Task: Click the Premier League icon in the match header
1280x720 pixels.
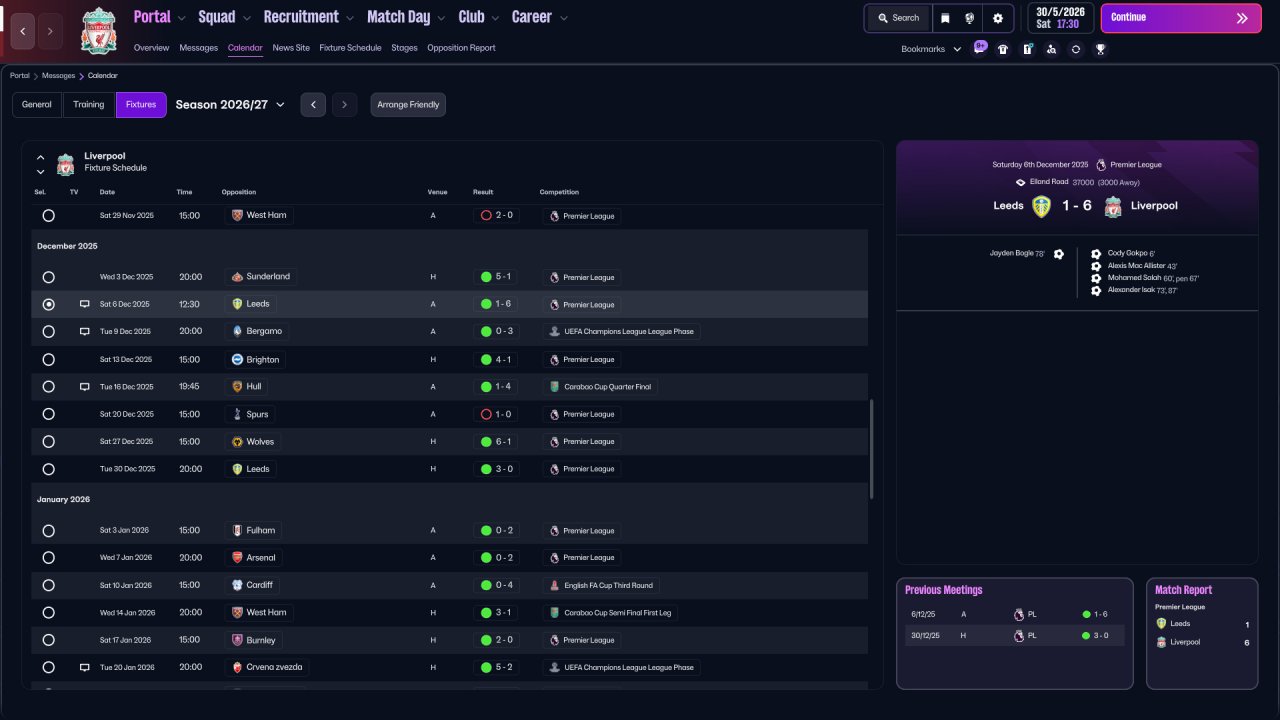Action: click(1101, 165)
